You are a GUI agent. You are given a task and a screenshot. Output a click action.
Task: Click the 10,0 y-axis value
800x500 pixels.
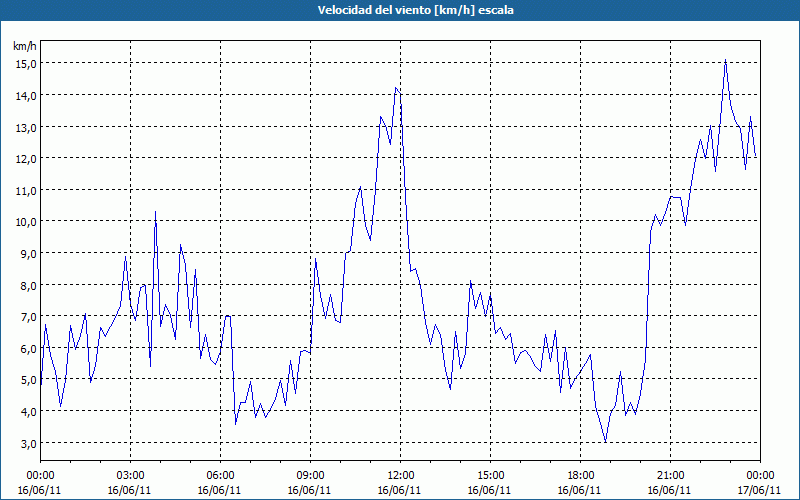point(25,221)
